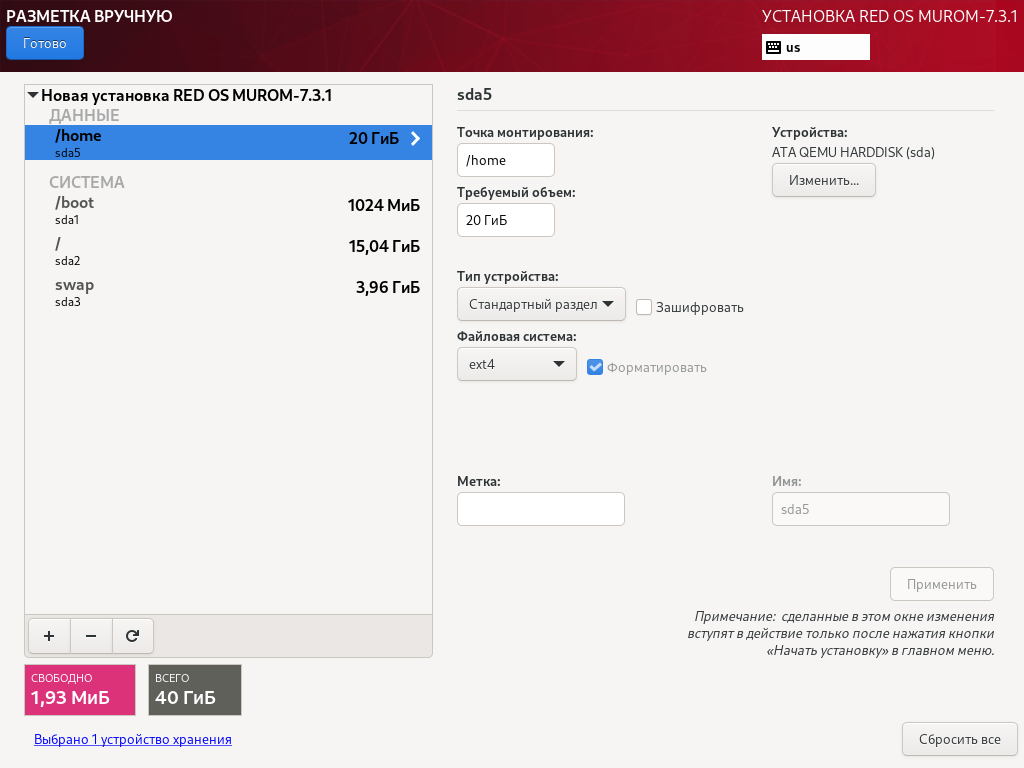The image size is (1024, 768).
Task: Click the 3,96 ГиБ size value
Action: click(388, 287)
